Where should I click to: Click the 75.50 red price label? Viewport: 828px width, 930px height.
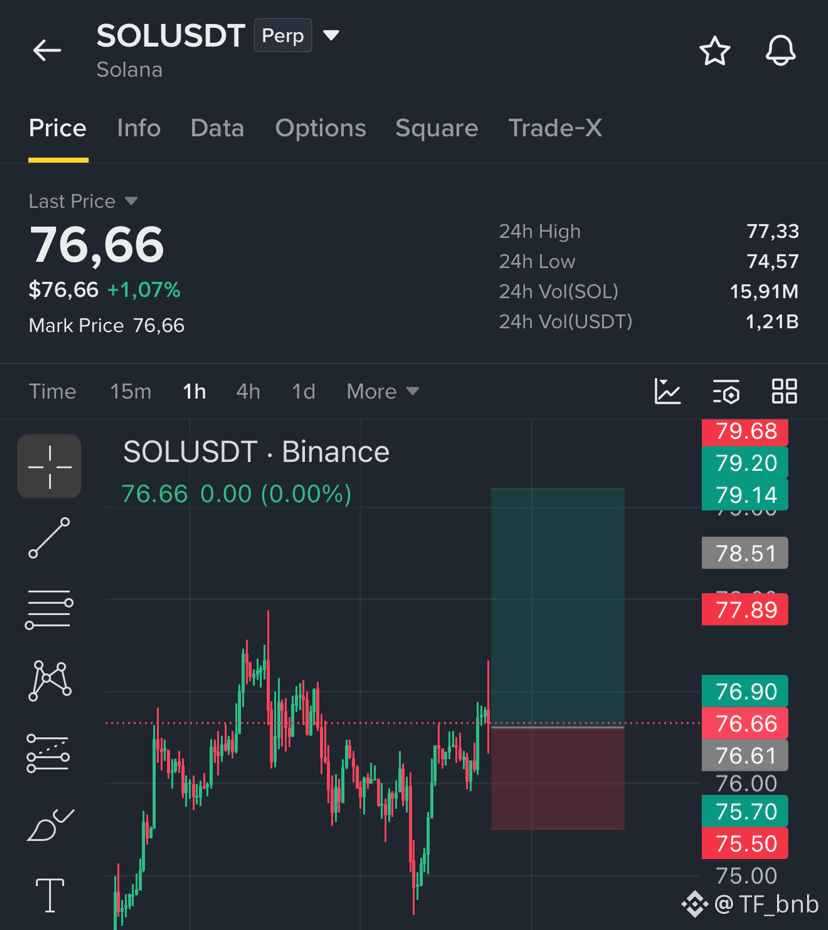[745, 843]
